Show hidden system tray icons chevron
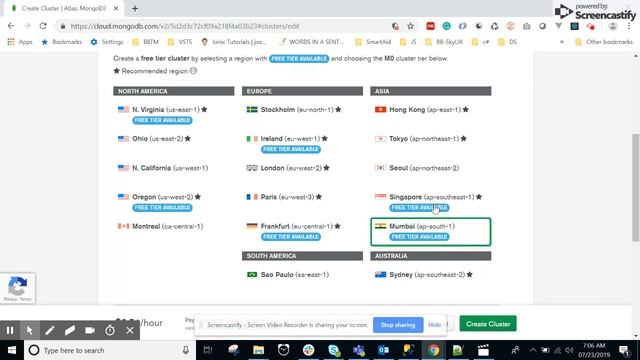The width and height of the screenshot is (640, 360). tap(533, 350)
